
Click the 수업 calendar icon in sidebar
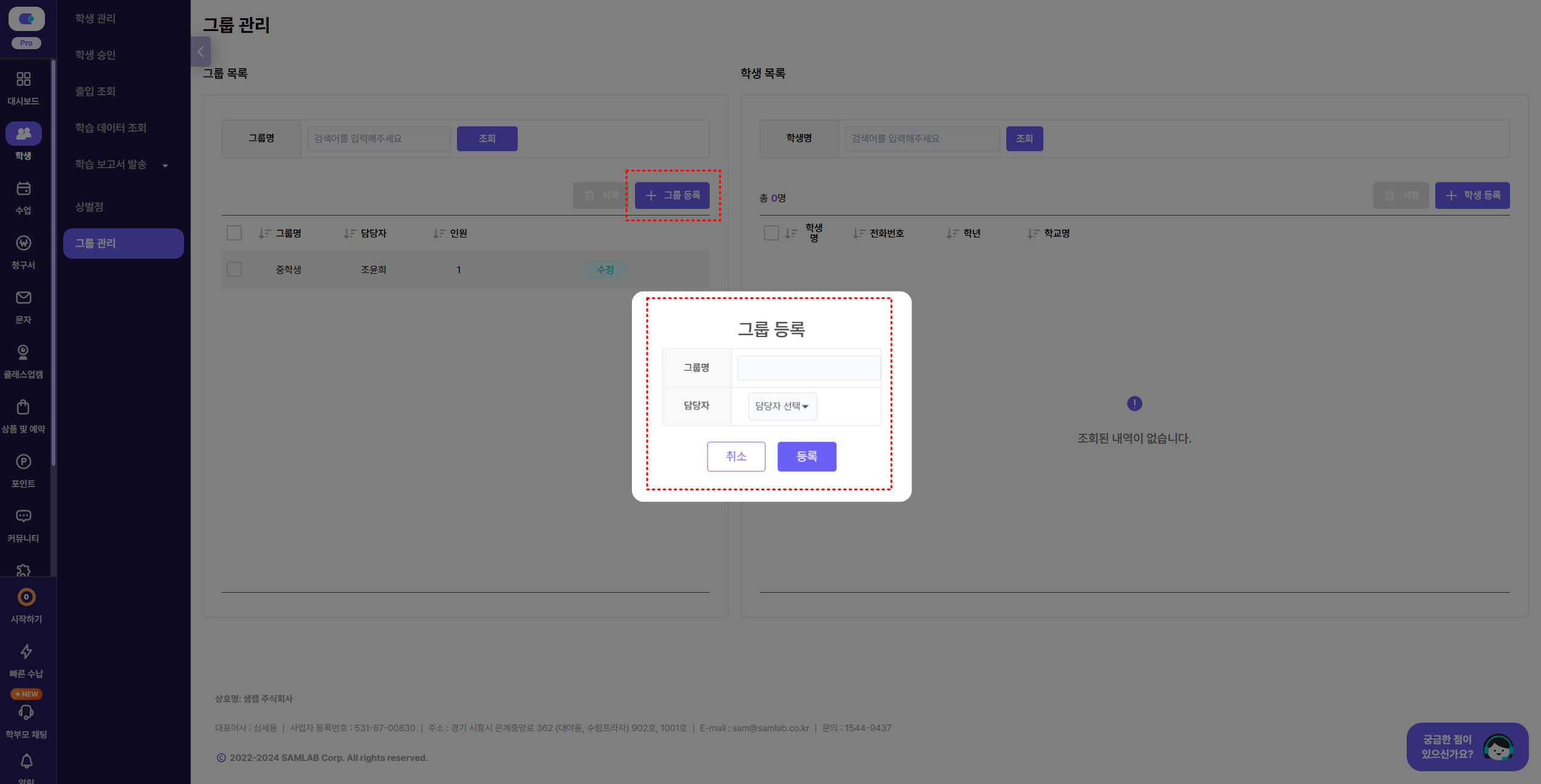pyautogui.click(x=23, y=189)
